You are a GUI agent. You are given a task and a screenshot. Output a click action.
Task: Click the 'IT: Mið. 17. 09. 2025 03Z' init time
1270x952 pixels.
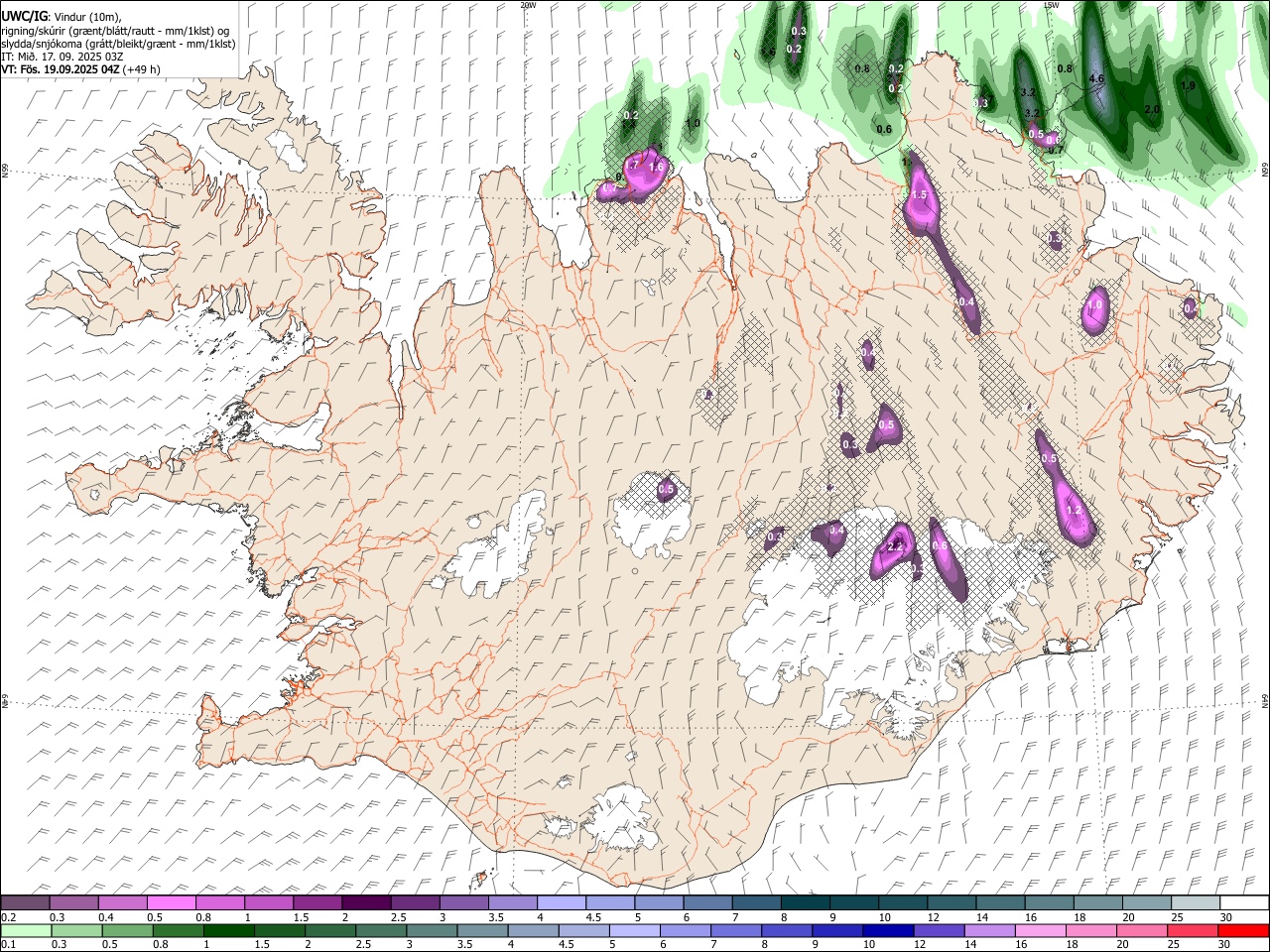pos(62,57)
